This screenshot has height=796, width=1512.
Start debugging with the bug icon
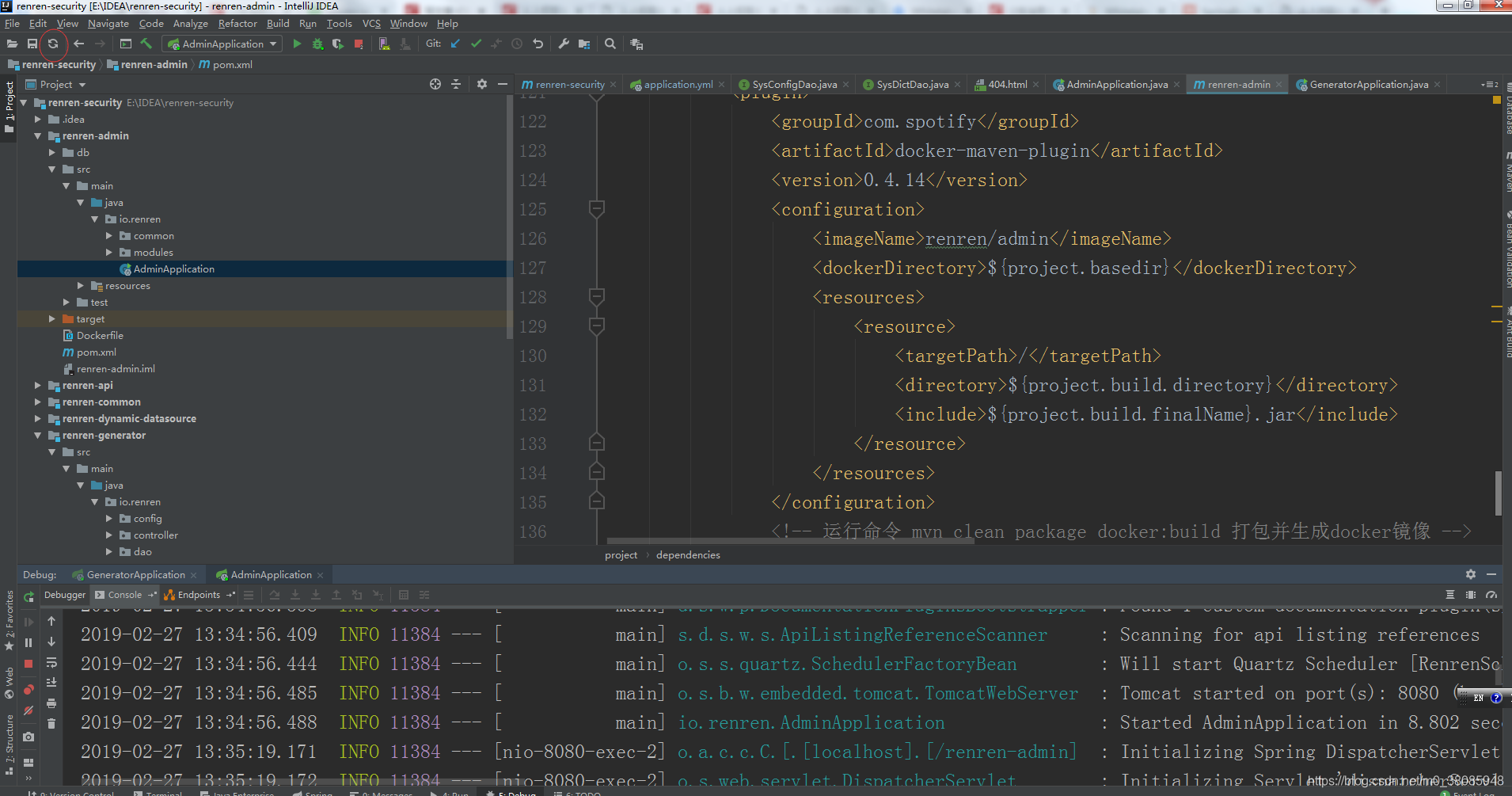point(317,44)
